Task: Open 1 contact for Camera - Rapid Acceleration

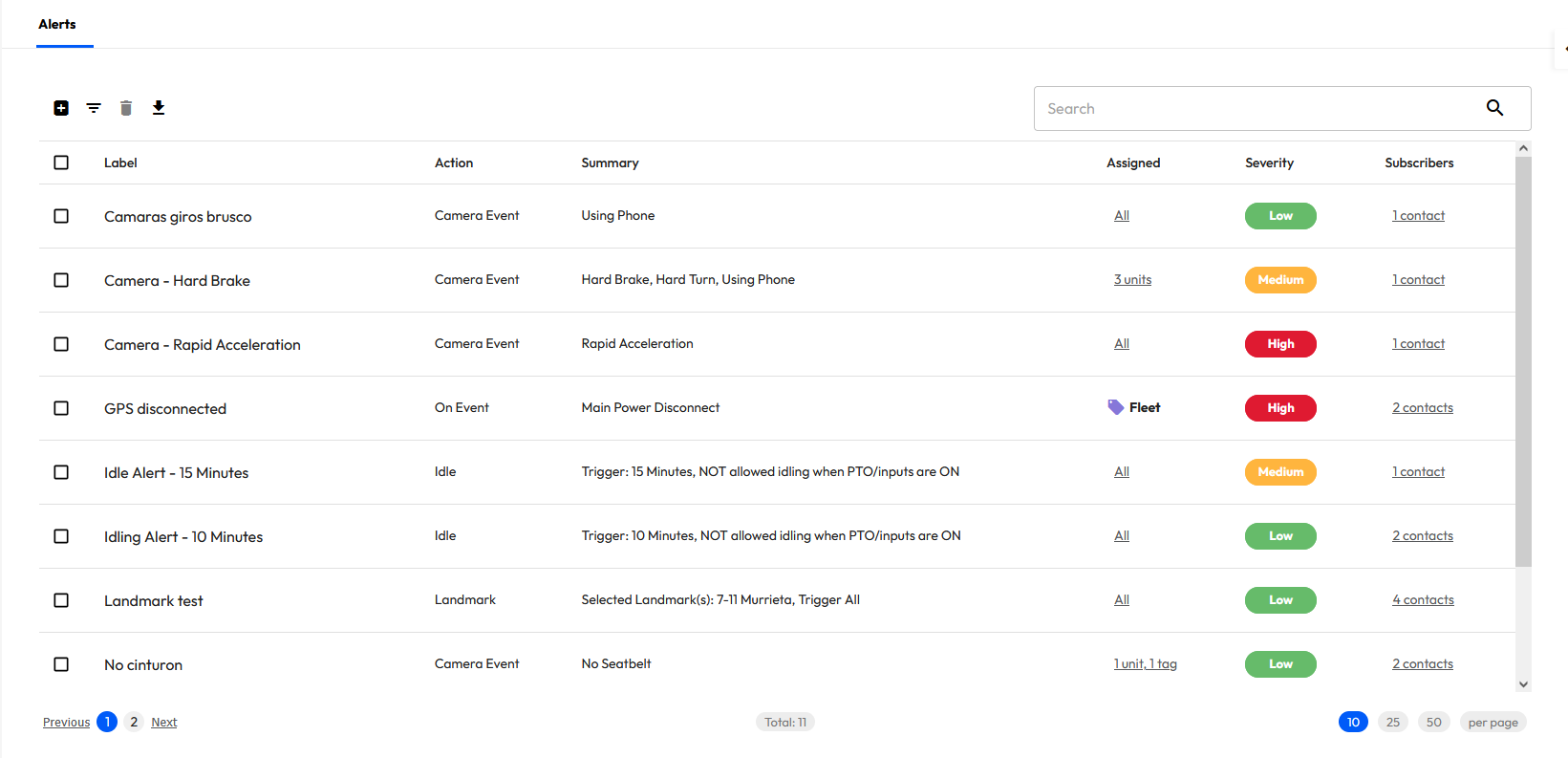Action: click(1418, 344)
